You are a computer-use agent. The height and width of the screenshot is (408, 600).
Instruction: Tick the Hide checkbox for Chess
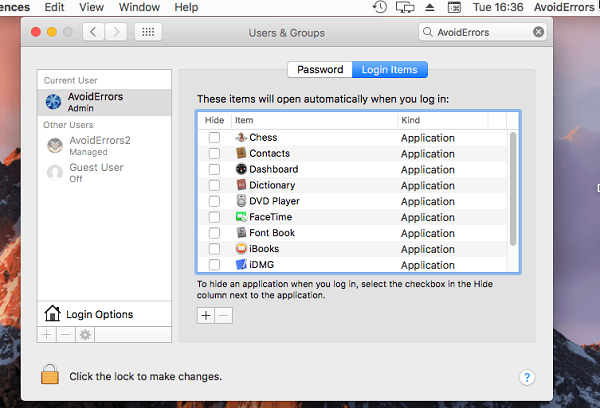(214, 137)
